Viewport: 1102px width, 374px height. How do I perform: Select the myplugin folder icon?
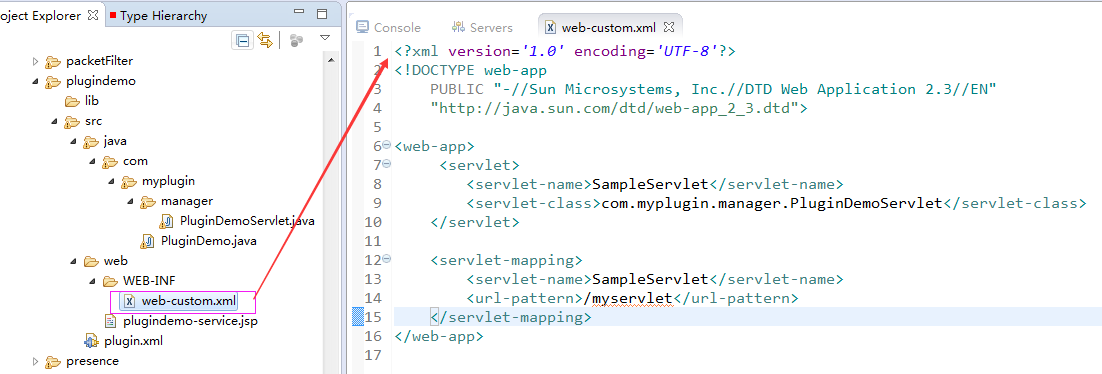pos(129,181)
